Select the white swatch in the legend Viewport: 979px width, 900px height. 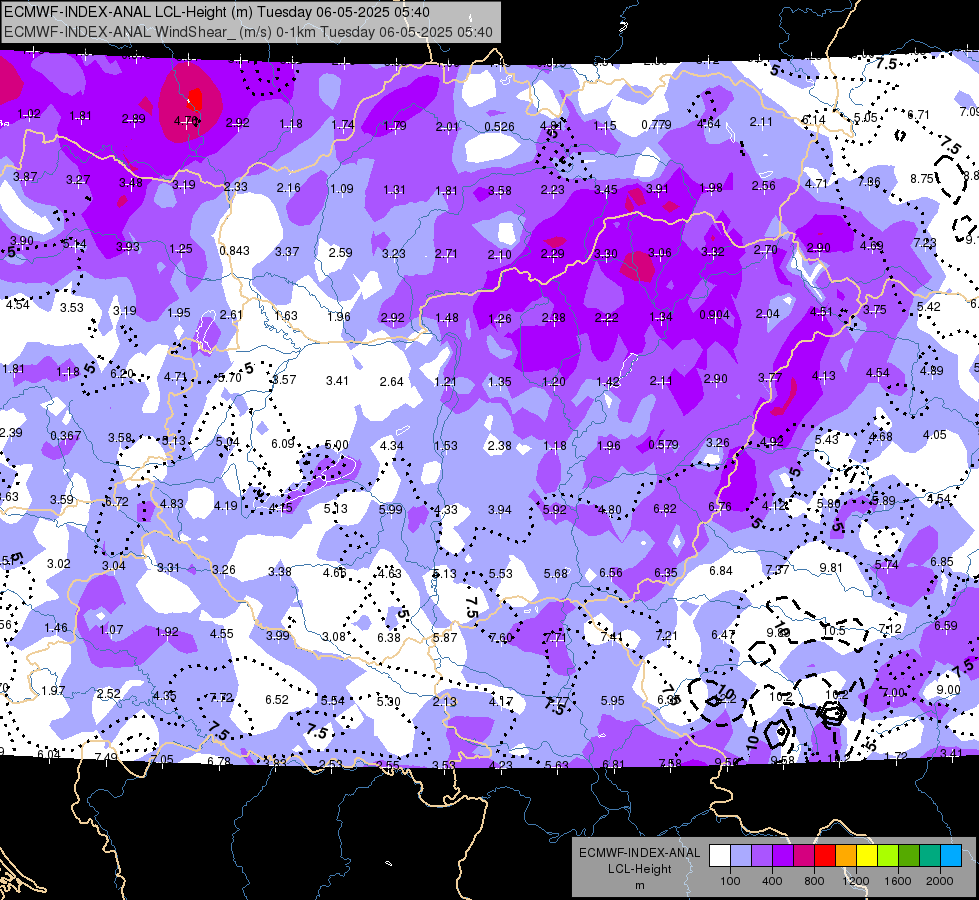point(720,855)
